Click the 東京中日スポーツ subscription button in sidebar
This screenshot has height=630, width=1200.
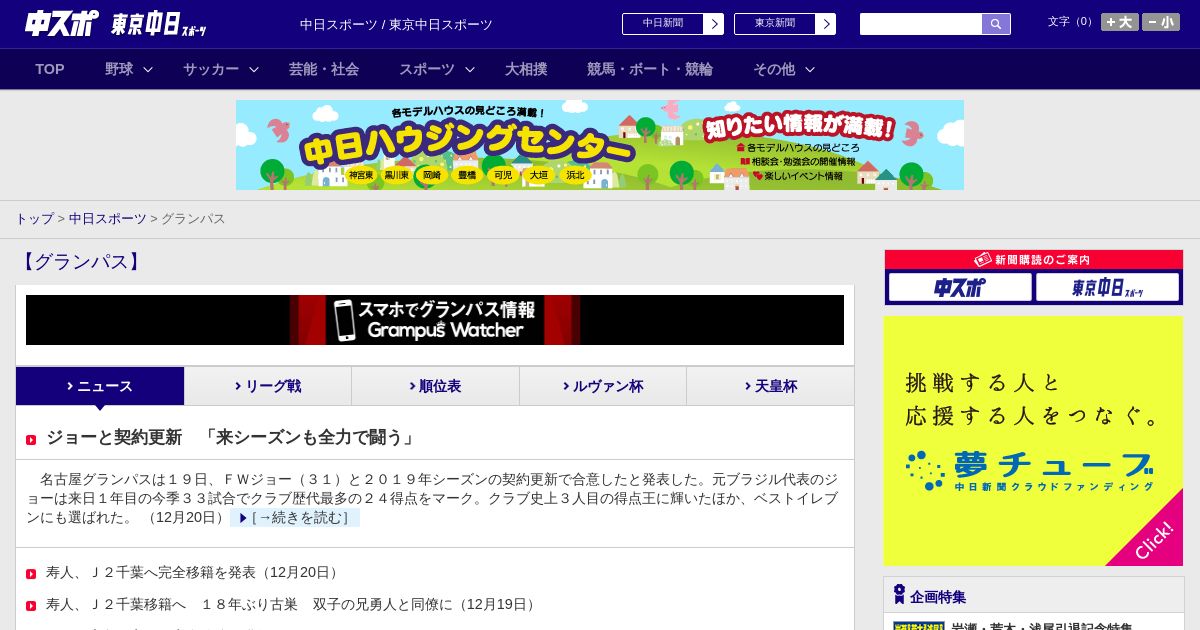pos(1108,287)
